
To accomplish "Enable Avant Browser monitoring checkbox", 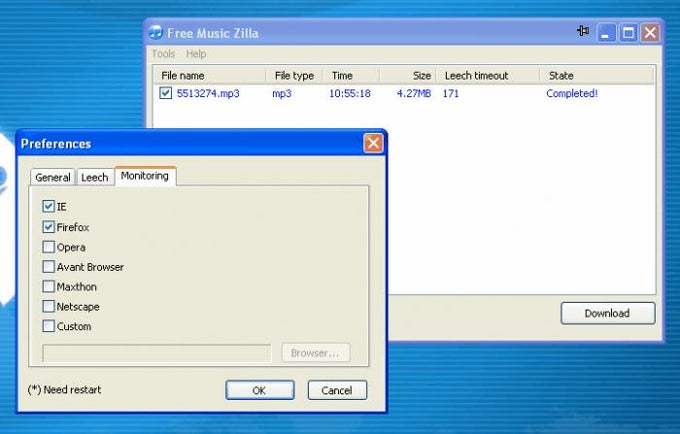I will pos(49,267).
